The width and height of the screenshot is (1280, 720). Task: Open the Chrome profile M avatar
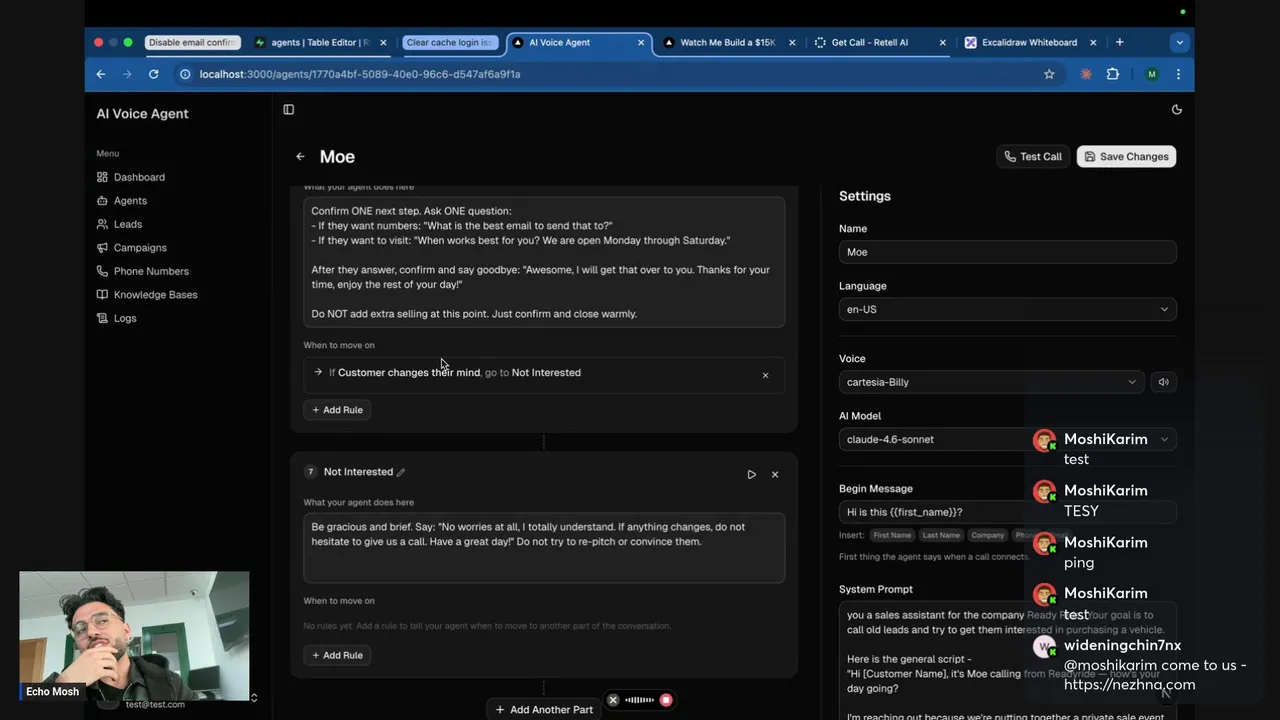click(x=1152, y=74)
